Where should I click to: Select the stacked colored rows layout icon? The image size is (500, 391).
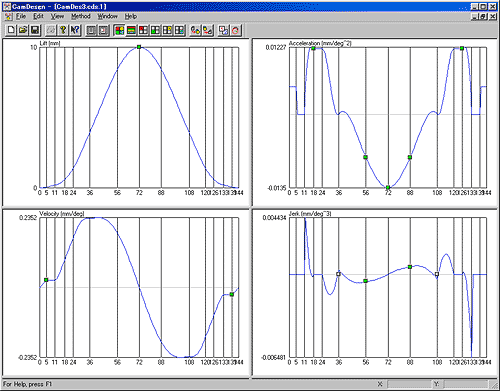point(131,30)
